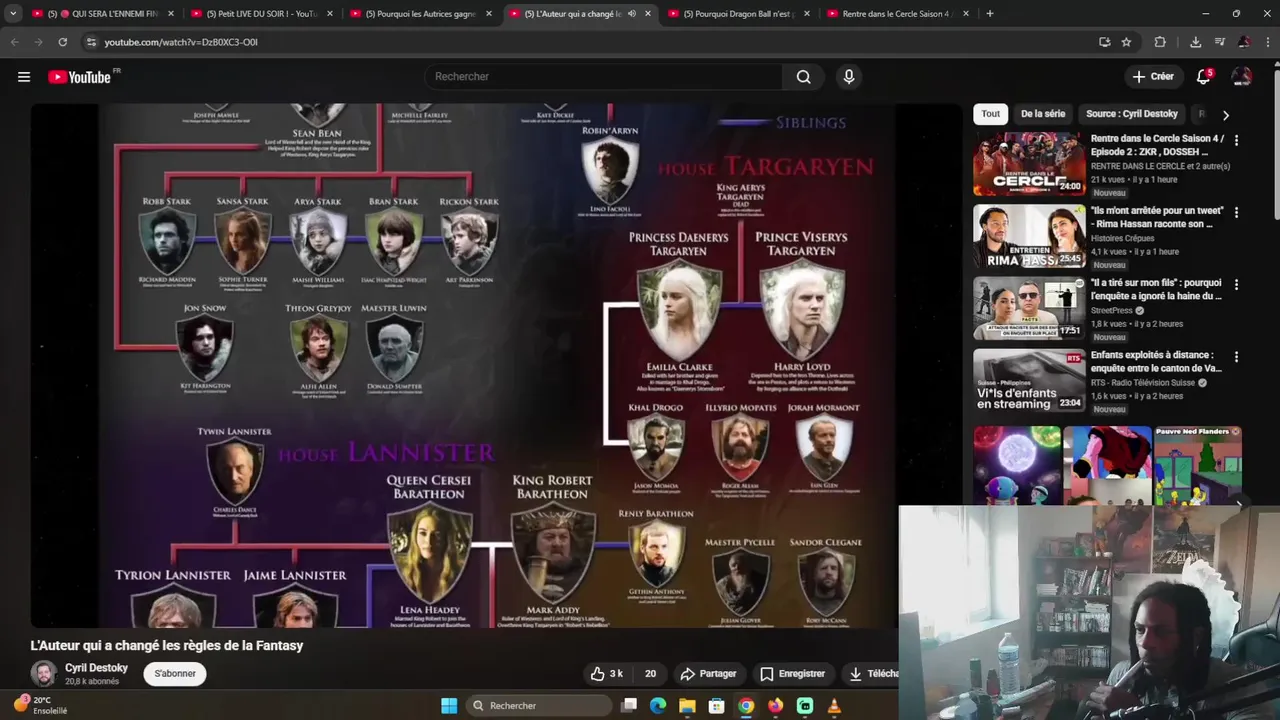Select the 'Tout' filter chip

[x=990, y=114]
